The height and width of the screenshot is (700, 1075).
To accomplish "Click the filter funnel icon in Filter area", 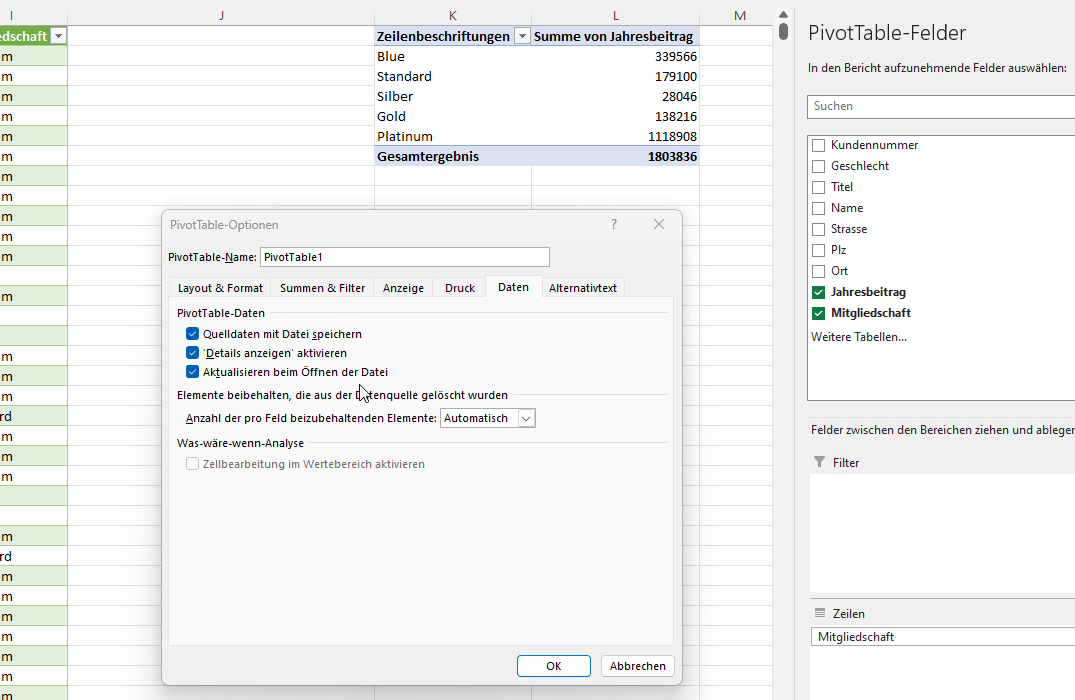I will pos(820,463).
